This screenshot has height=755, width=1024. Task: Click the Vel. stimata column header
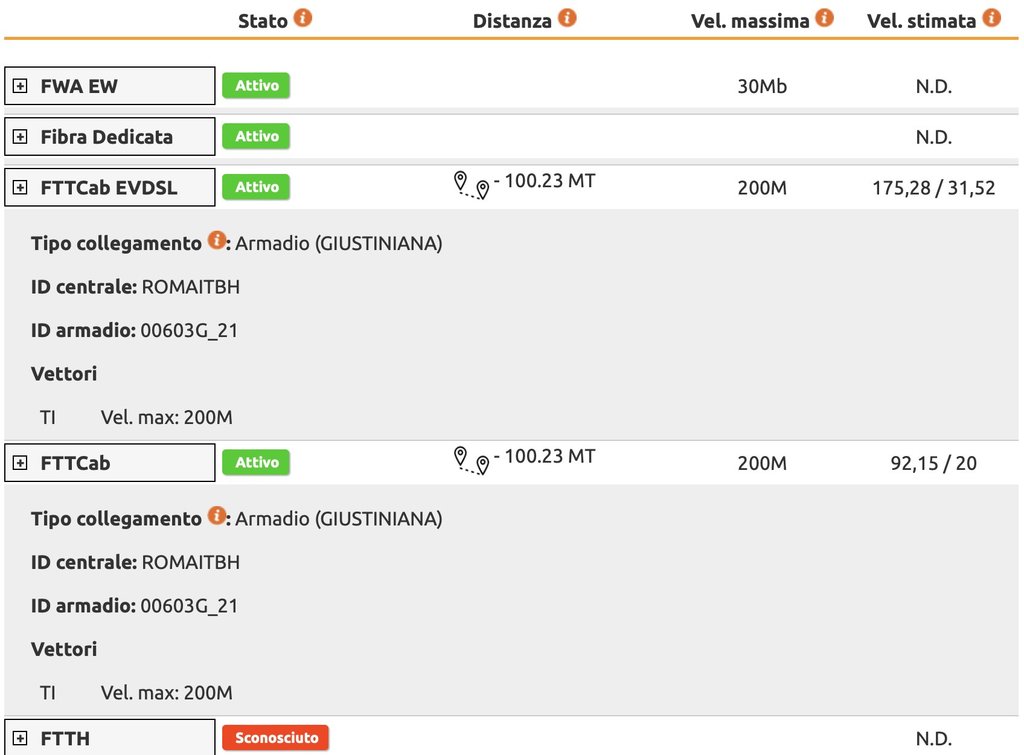pos(921,21)
